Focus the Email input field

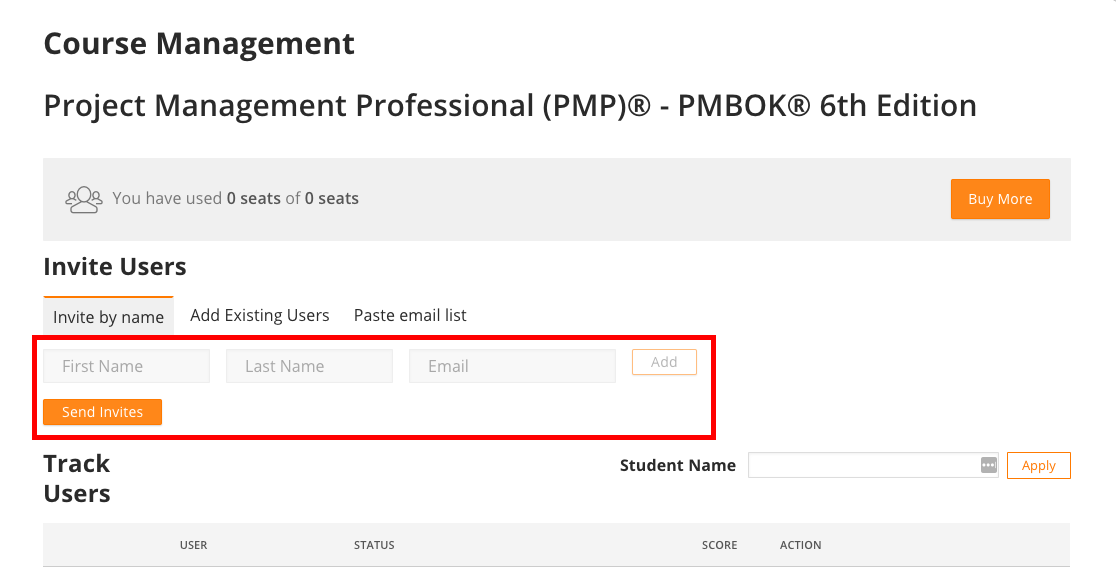click(x=512, y=366)
